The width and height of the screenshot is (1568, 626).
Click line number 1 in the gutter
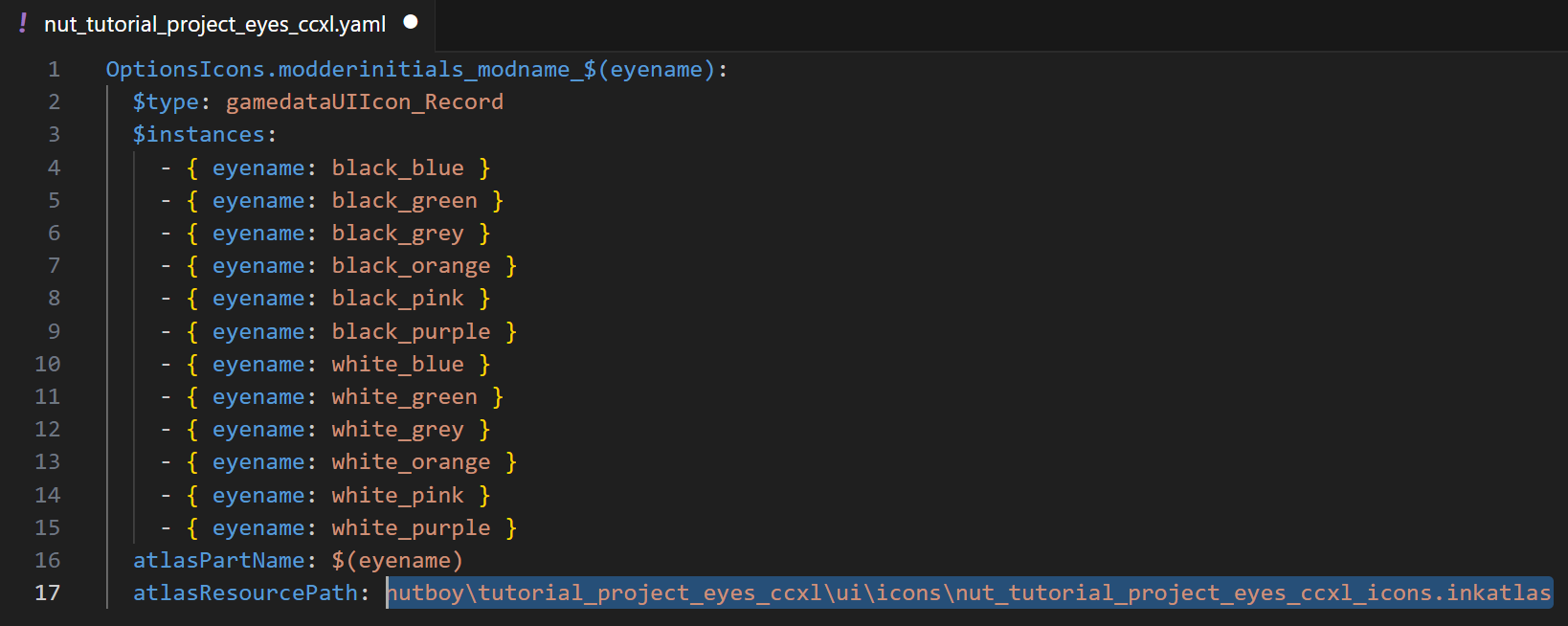54,70
